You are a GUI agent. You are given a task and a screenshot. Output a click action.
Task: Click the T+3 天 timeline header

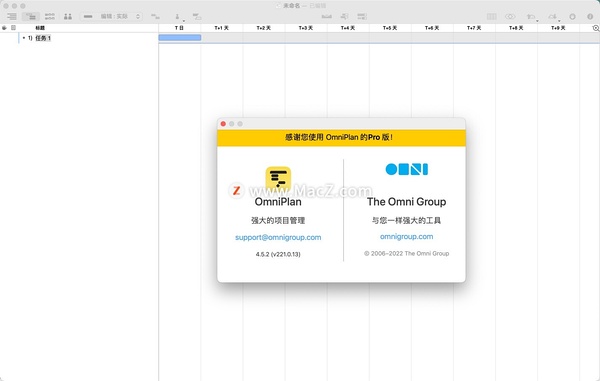(x=306, y=28)
